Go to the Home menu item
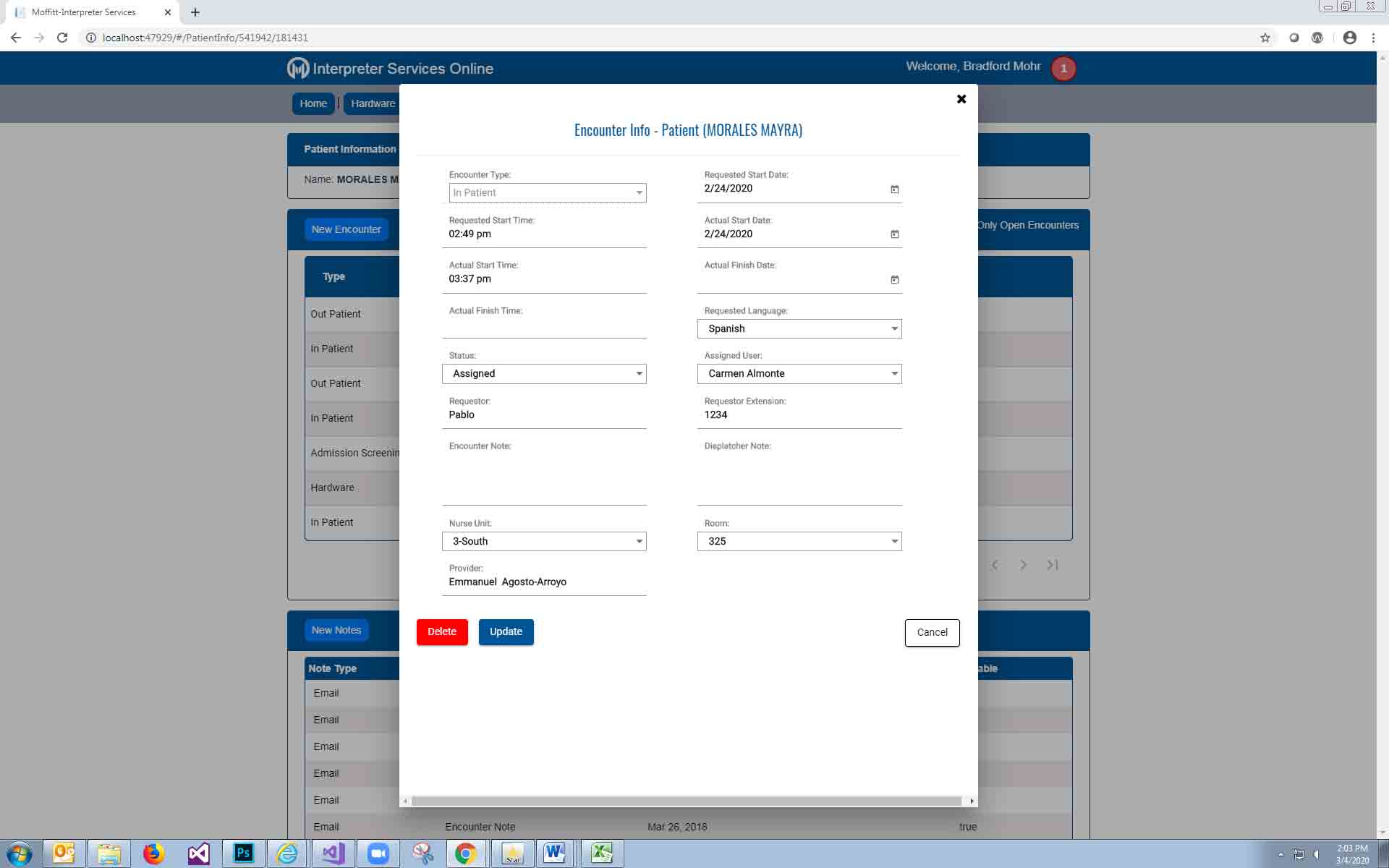Viewport: 1389px width, 868px height. [313, 103]
